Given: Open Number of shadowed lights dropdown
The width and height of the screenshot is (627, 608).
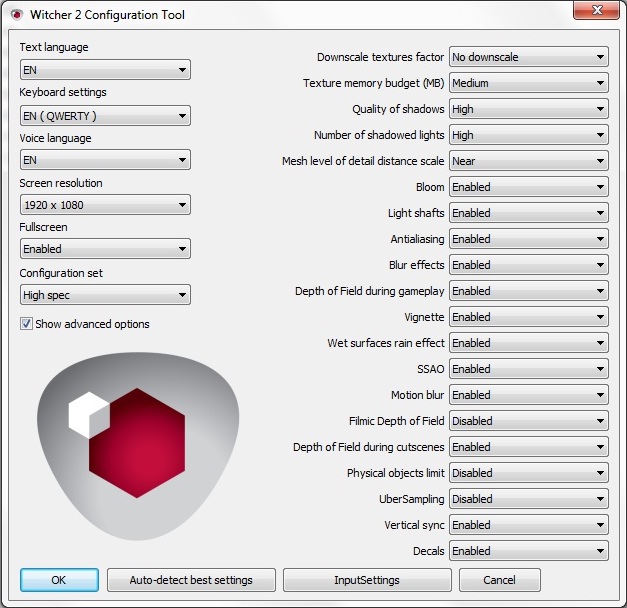Looking at the screenshot, I should click(529, 135).
